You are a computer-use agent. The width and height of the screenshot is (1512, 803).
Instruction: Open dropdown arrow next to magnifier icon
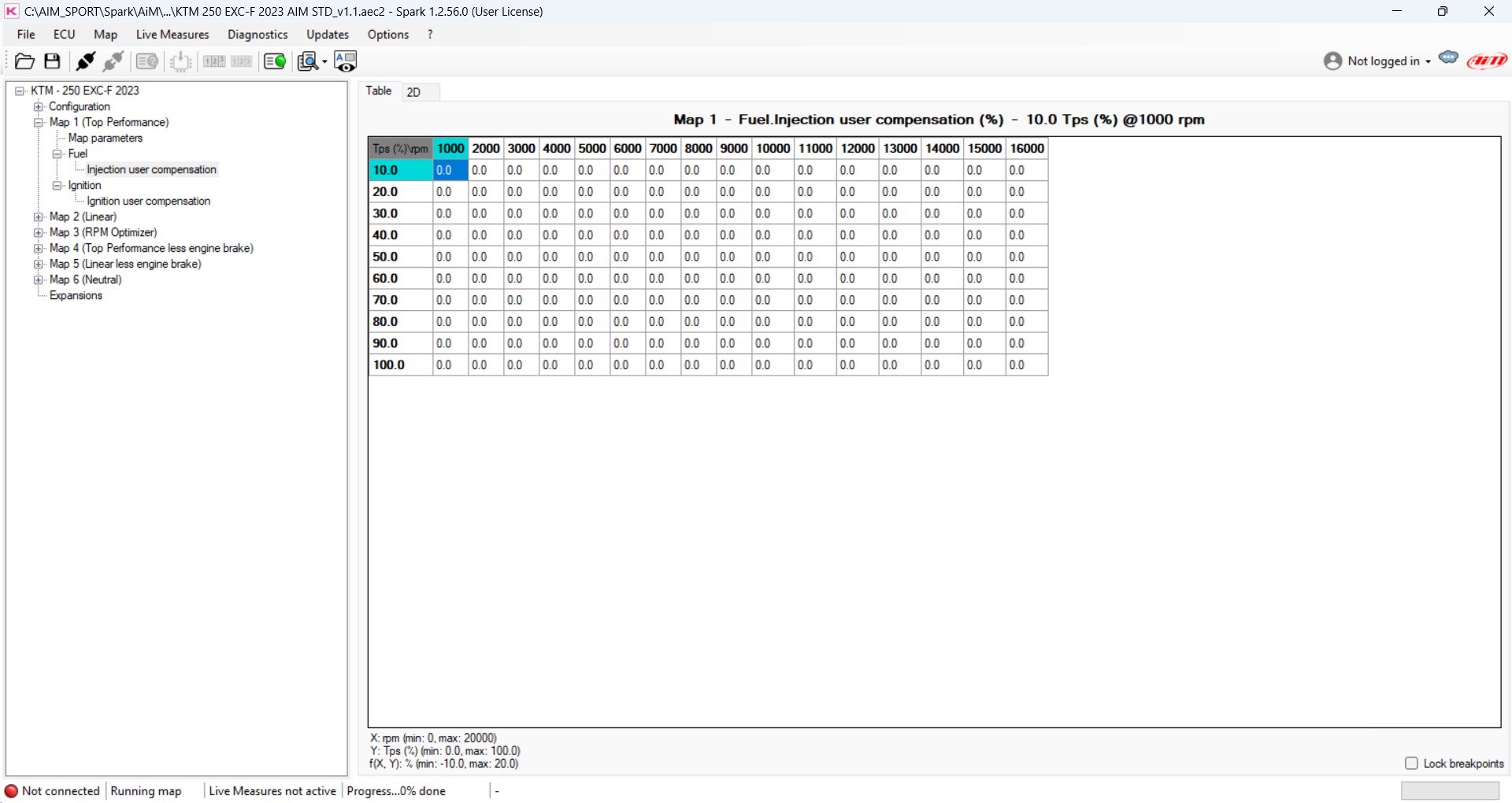324,62
